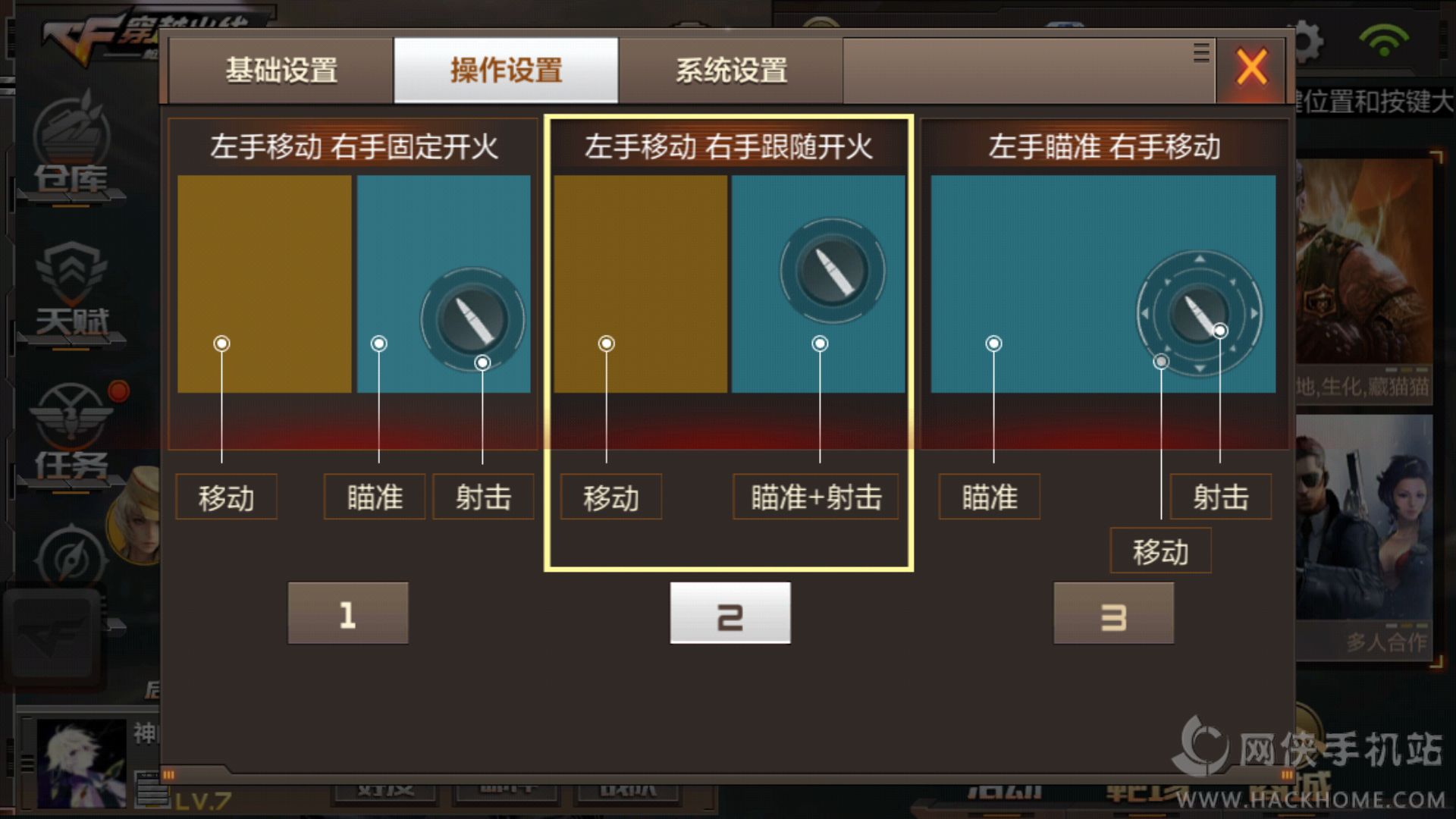Image resolution: width=1456 pixels, height=819 pixels.
Task: Switch to the 系统设置 tab
Action: click(731, 71)
